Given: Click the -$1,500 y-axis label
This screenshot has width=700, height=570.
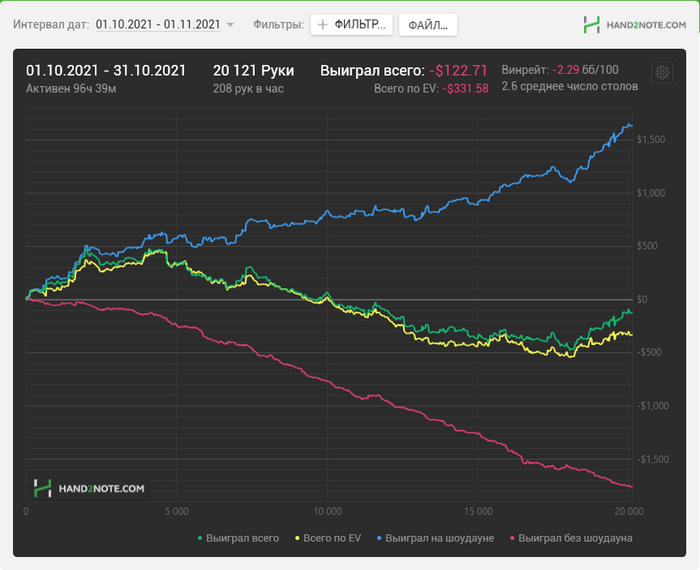Looking at the screenshot, I should [x=653, y=459].
